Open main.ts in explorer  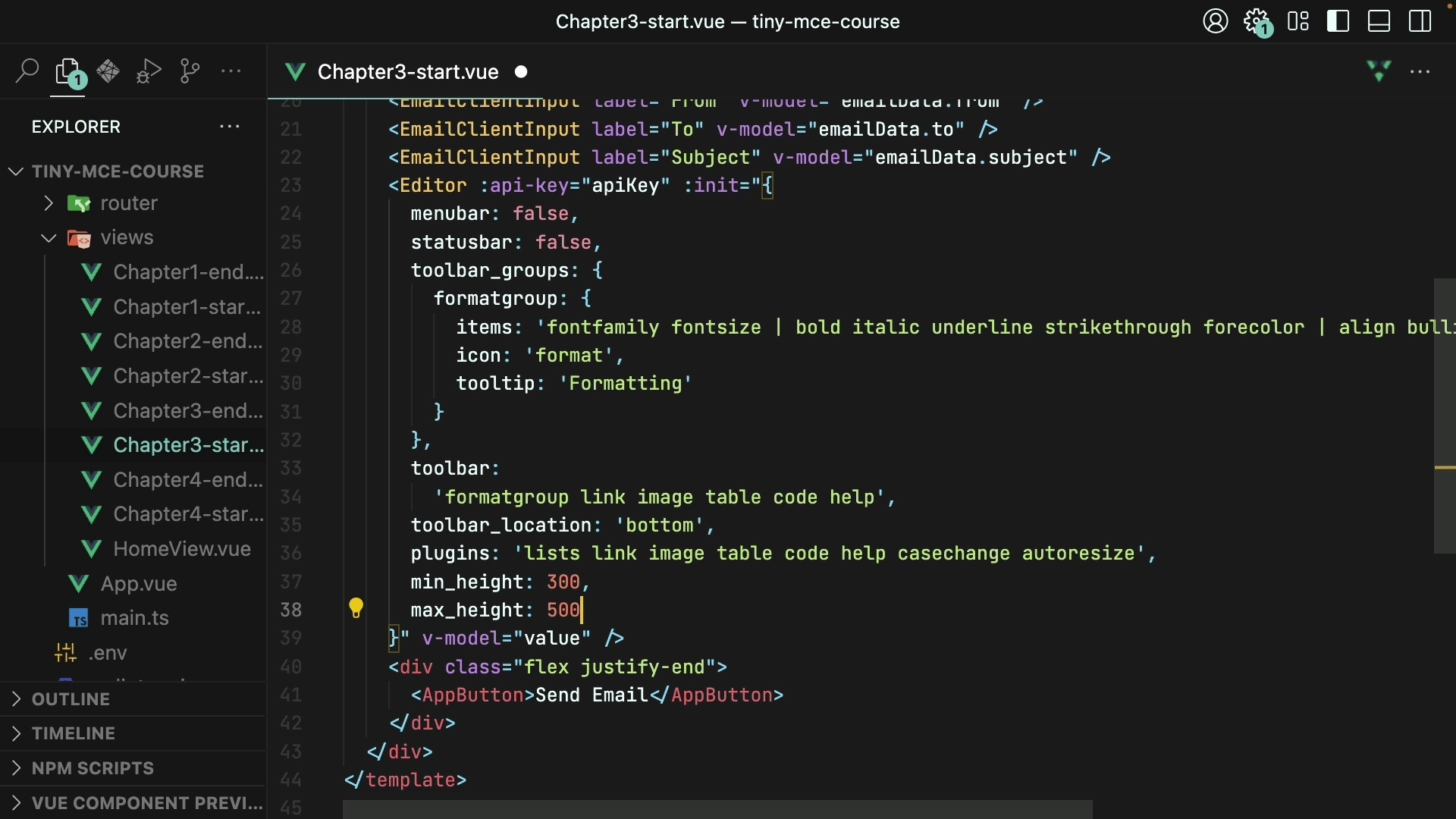[x=135, y=618]
